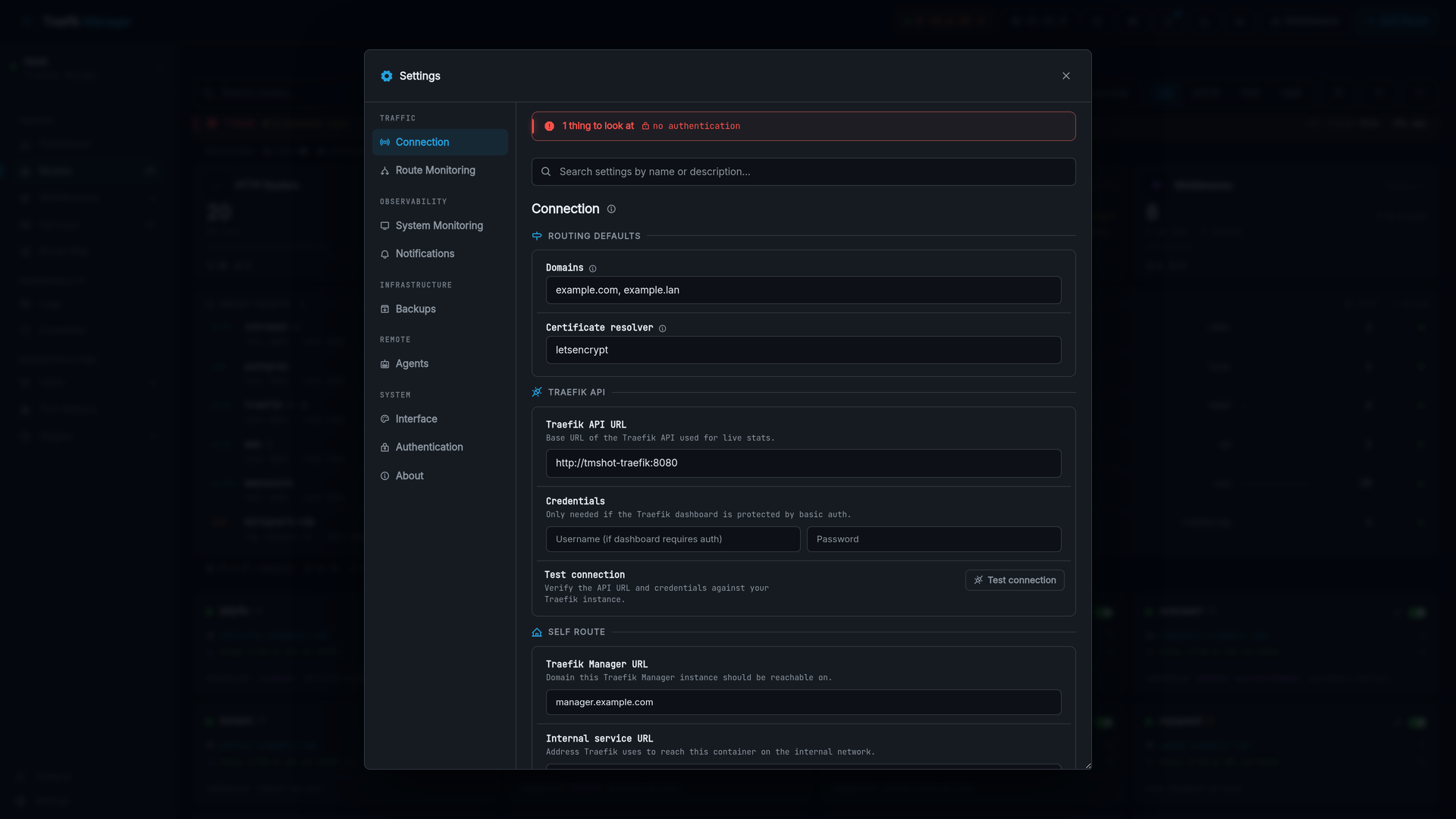Click the info icon next to Connection heading
This screenshot has height=819, width=1456.
[611, 209]
